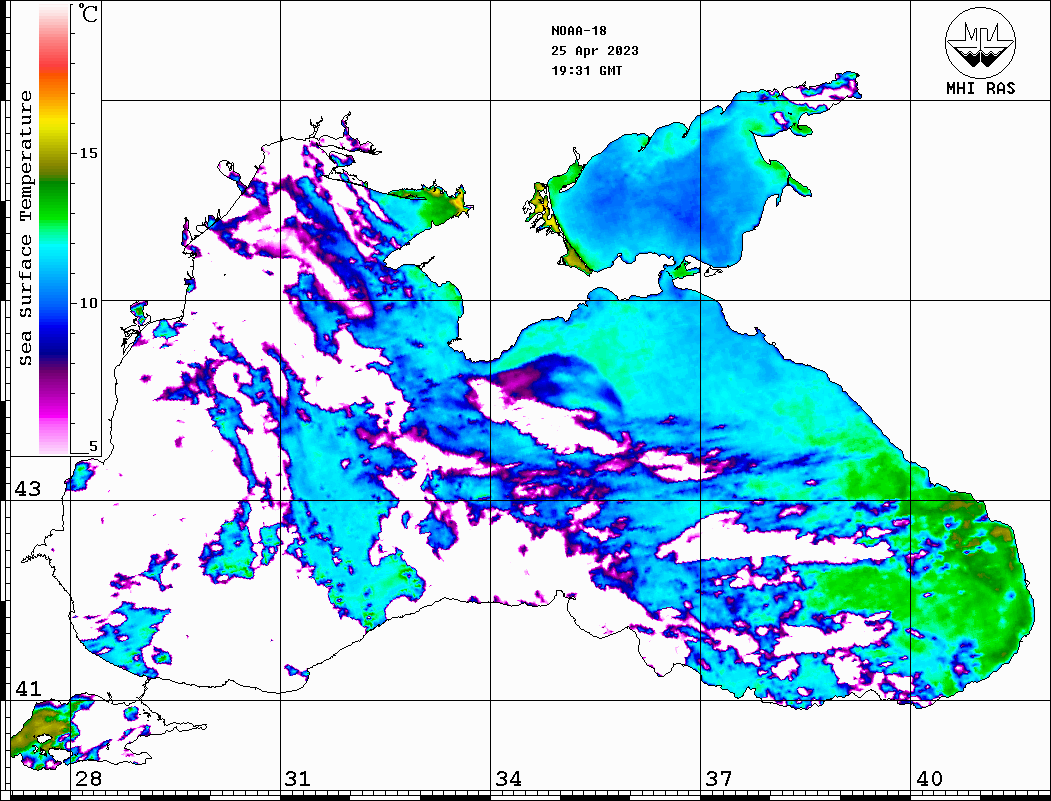Click the °C unit label

tap(88, 13)
